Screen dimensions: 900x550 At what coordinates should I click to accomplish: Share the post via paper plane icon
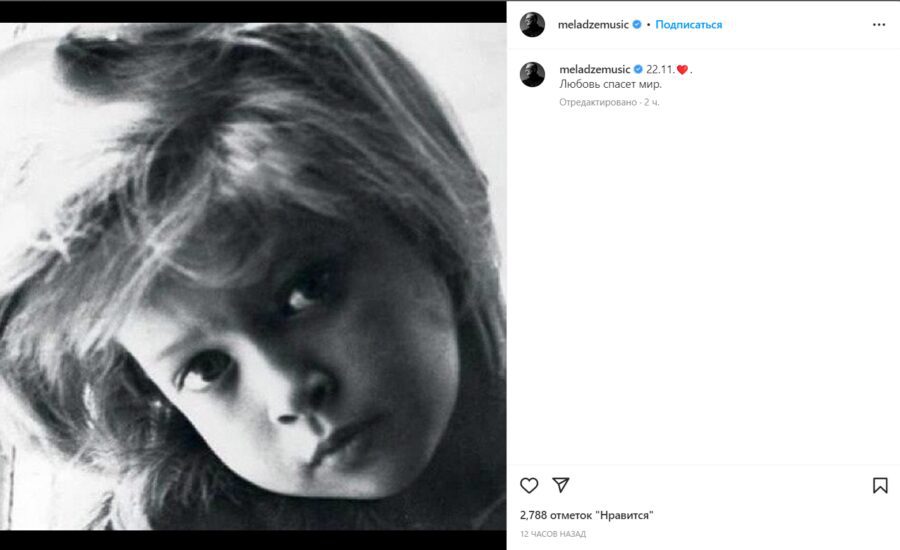tap(561, 485)
